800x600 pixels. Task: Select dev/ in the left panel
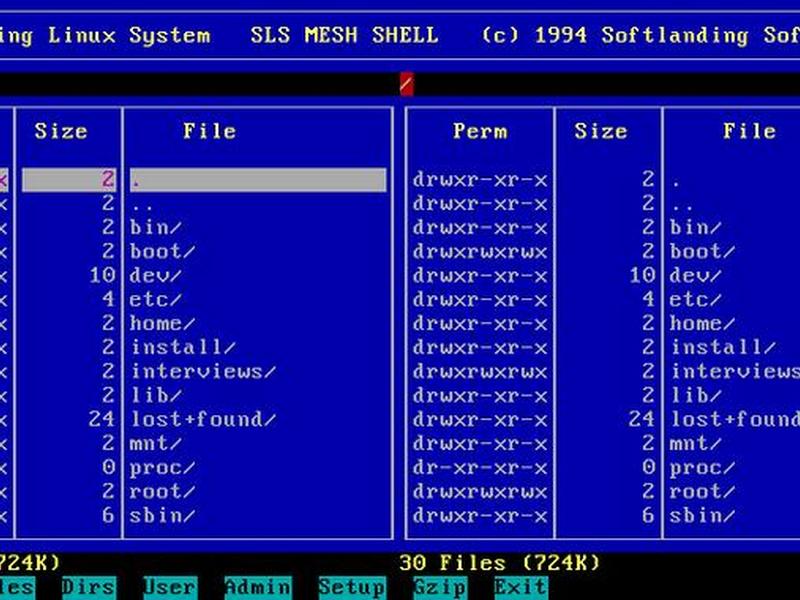(x=155, y=276)
